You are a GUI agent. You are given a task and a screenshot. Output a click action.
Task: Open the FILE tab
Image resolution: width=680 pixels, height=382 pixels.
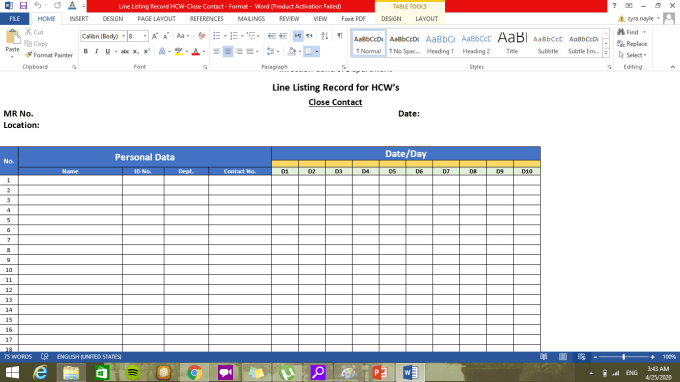tap(15, 19)
